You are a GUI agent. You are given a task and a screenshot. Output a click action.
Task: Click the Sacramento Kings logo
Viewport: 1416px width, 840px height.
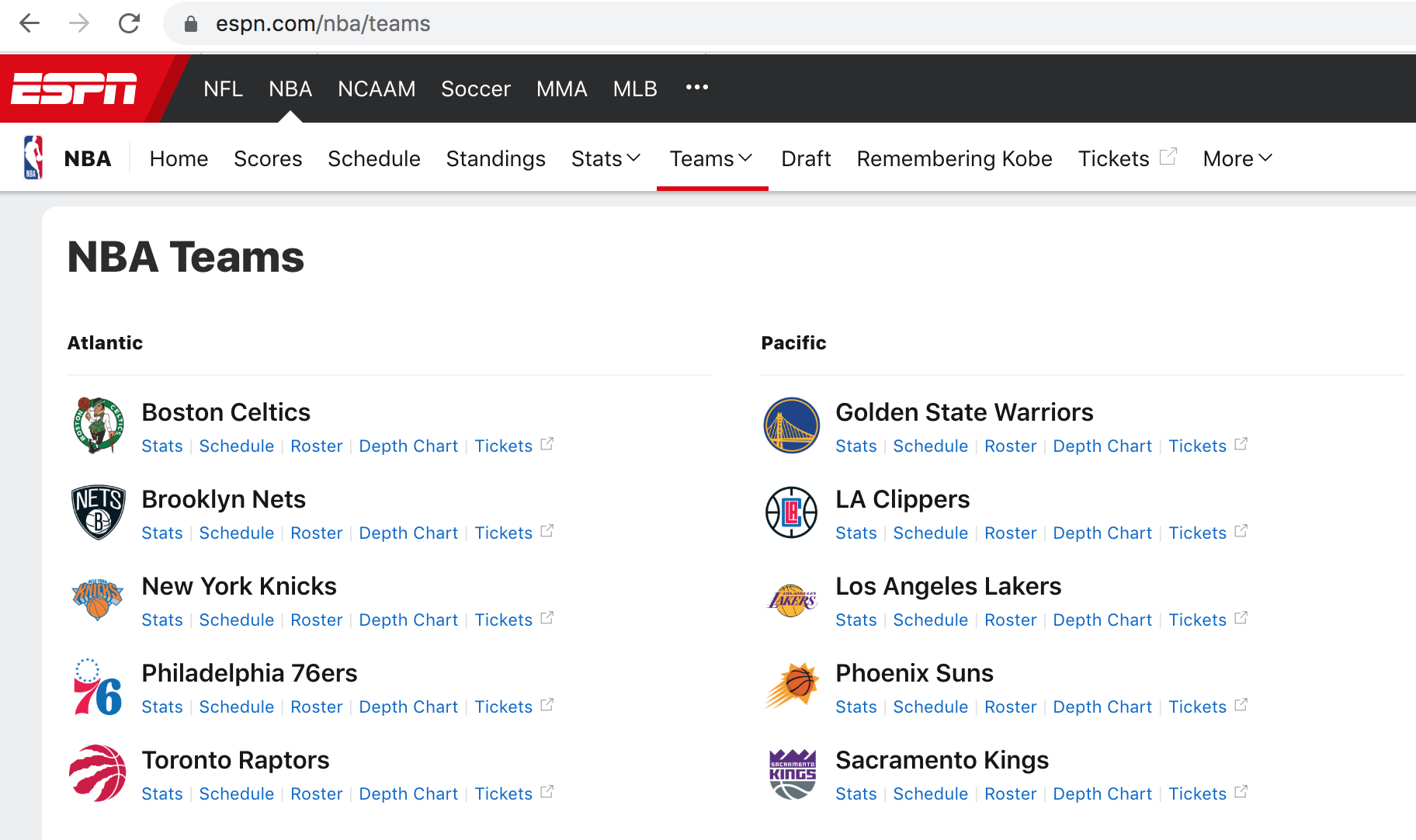[x=793, y=774]
